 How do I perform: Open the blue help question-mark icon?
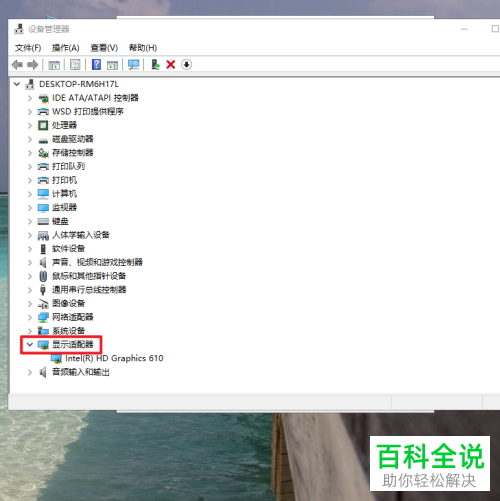[x=96, y=64]
